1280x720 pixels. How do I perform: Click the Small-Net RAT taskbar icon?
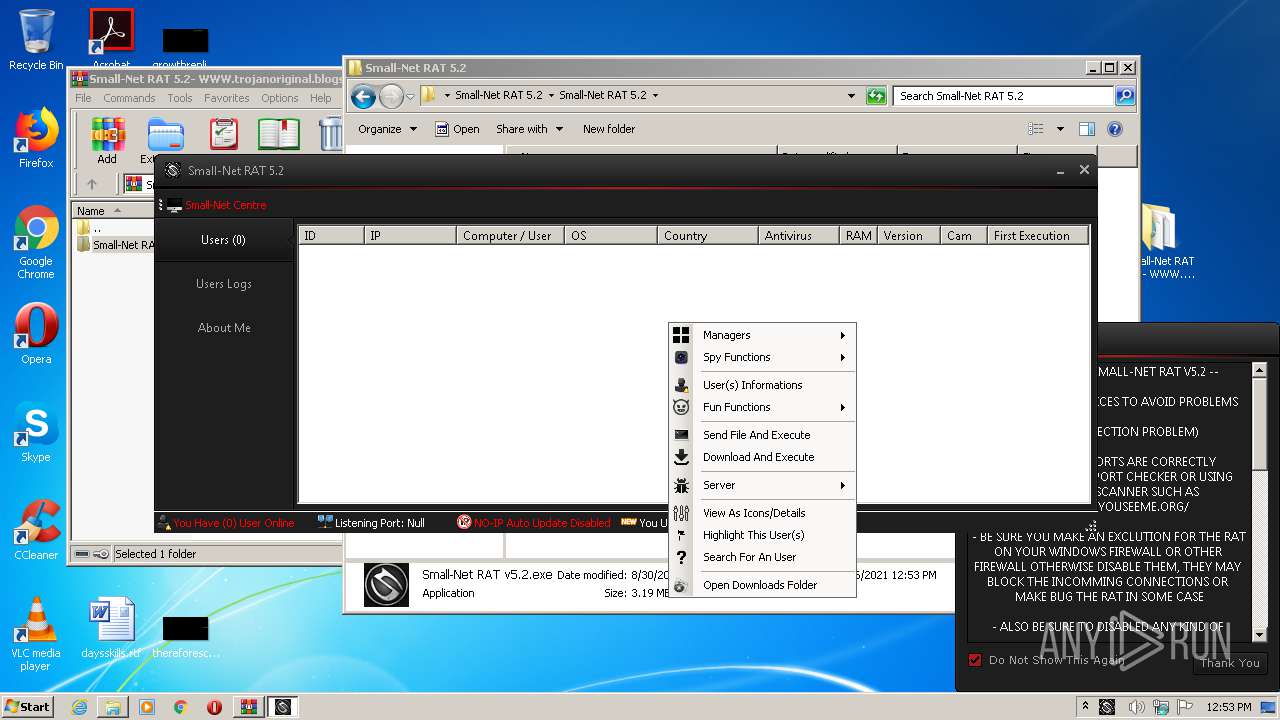[282, 707]
